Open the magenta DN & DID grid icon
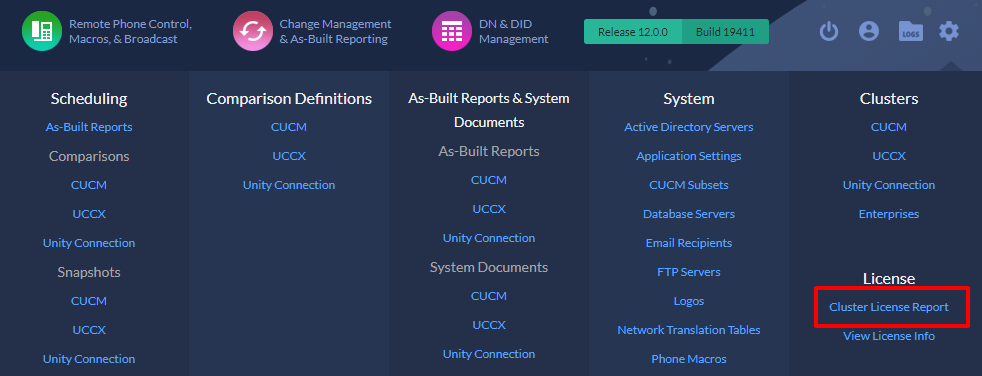 (452, 31)
